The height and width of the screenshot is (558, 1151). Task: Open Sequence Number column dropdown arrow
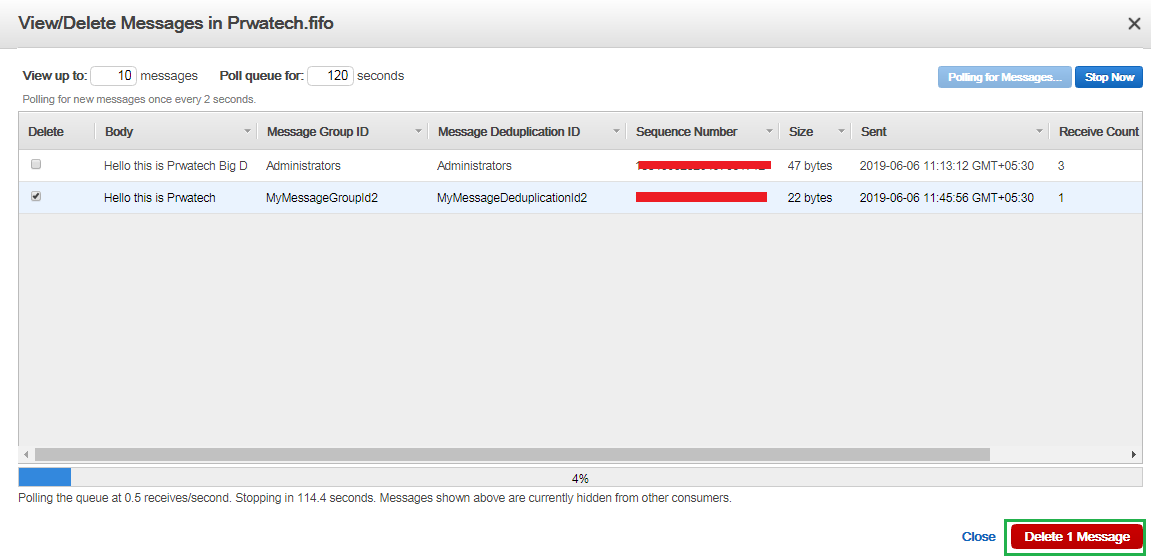click(769, 131)
